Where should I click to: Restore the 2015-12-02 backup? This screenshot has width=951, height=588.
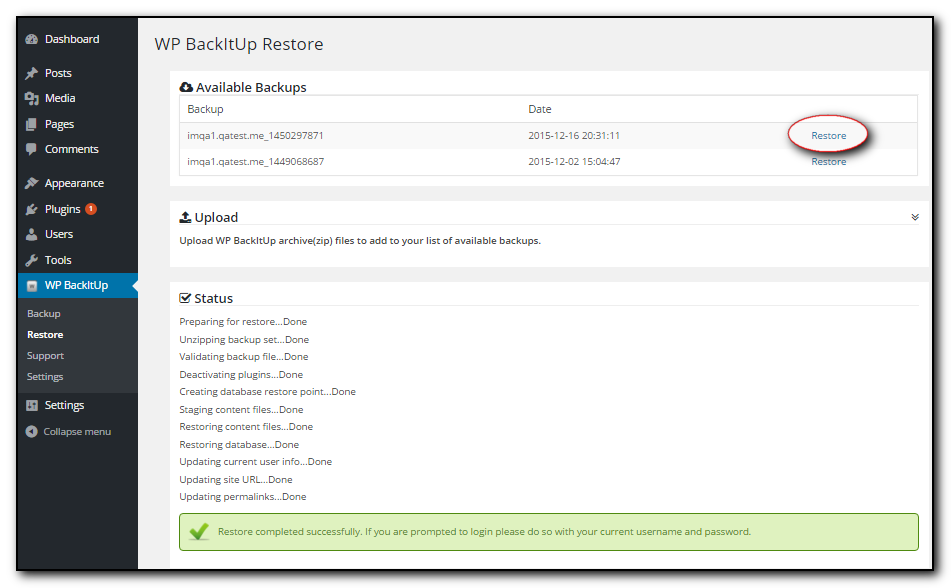[828, 162]
